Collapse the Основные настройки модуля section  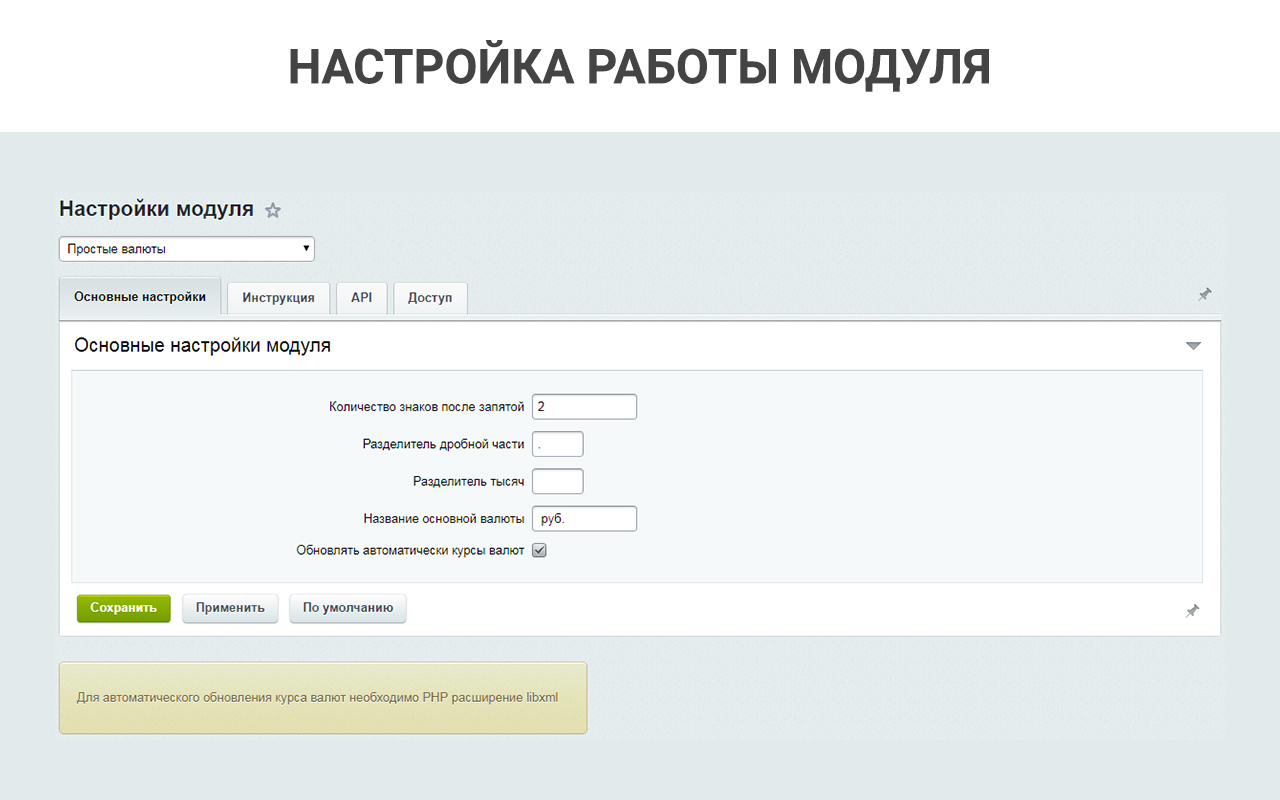tap(1192, 346)
